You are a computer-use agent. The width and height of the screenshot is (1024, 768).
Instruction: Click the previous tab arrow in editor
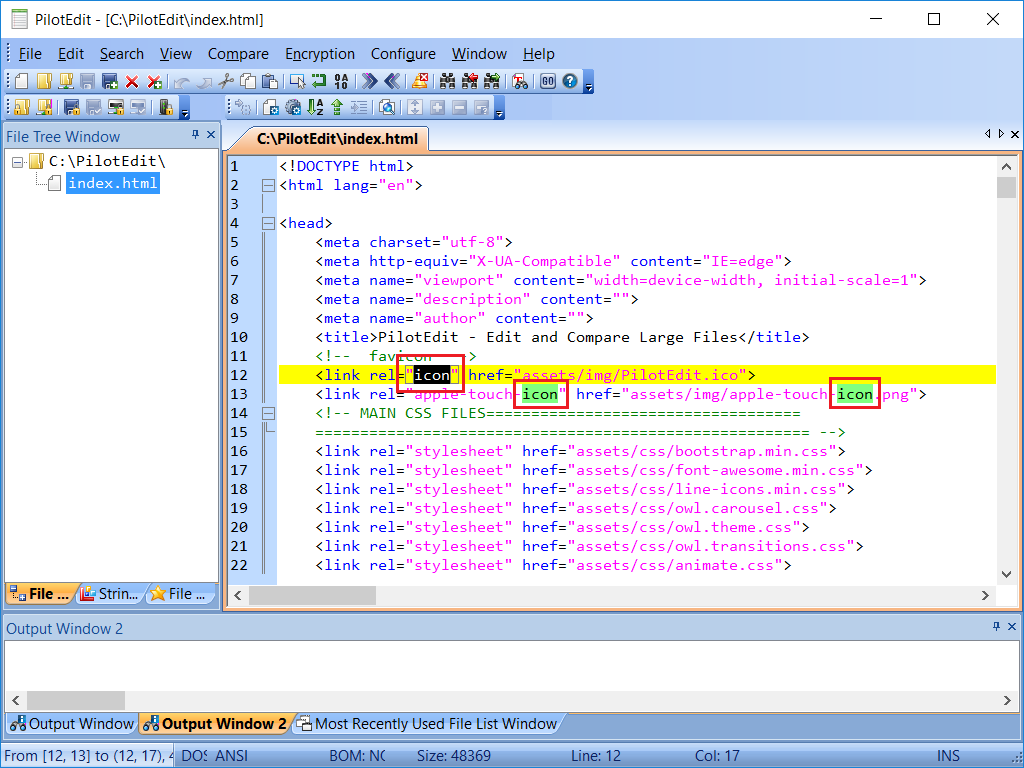pyautogui.click(x=987, y=134)
